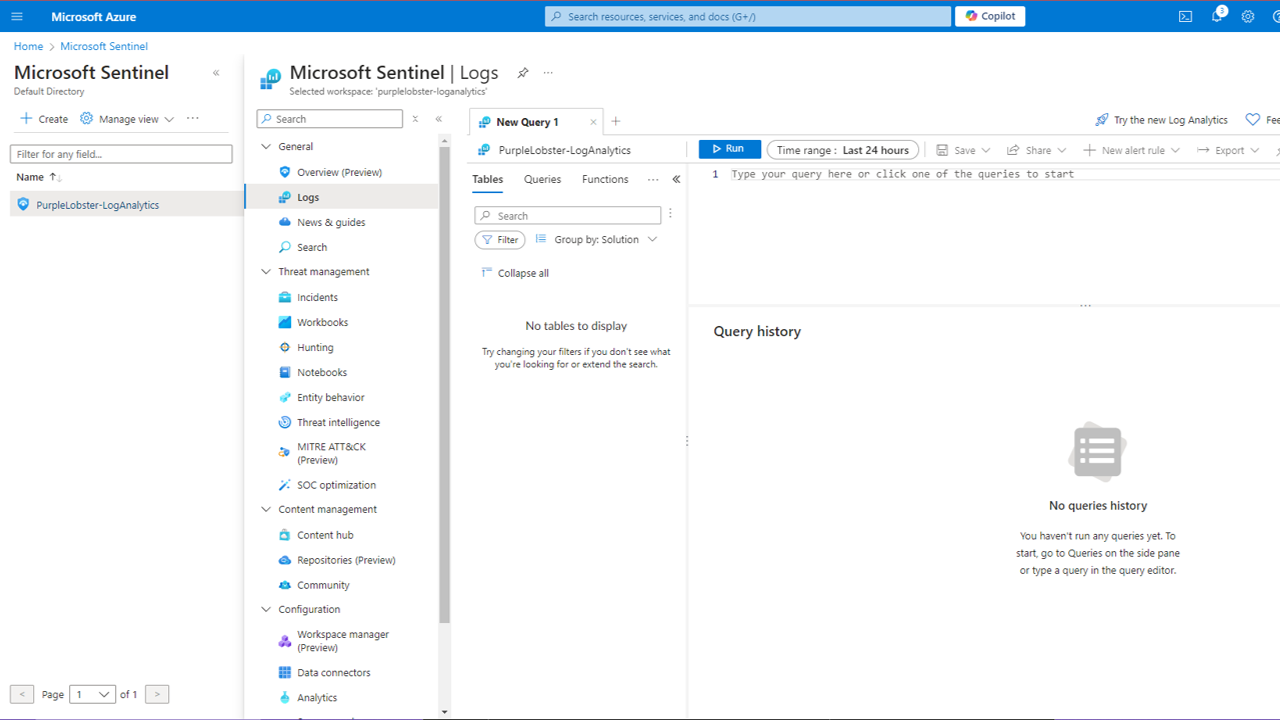Click the Filter button in tables pane
Image resolution: width=1280 pixels, height=720 pixels.
coord(500,240)
